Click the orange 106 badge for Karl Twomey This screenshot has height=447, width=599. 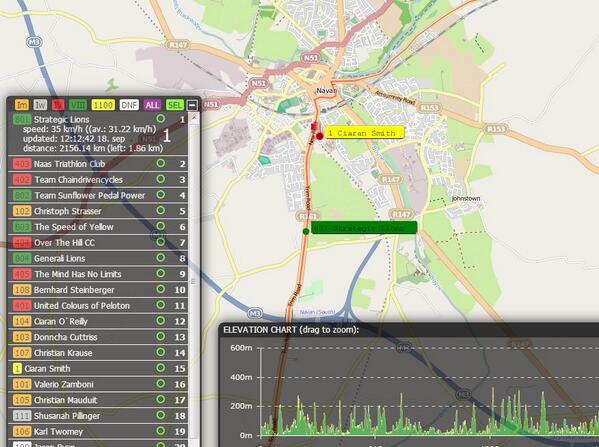pyautogui.click(x=22, y=431)
